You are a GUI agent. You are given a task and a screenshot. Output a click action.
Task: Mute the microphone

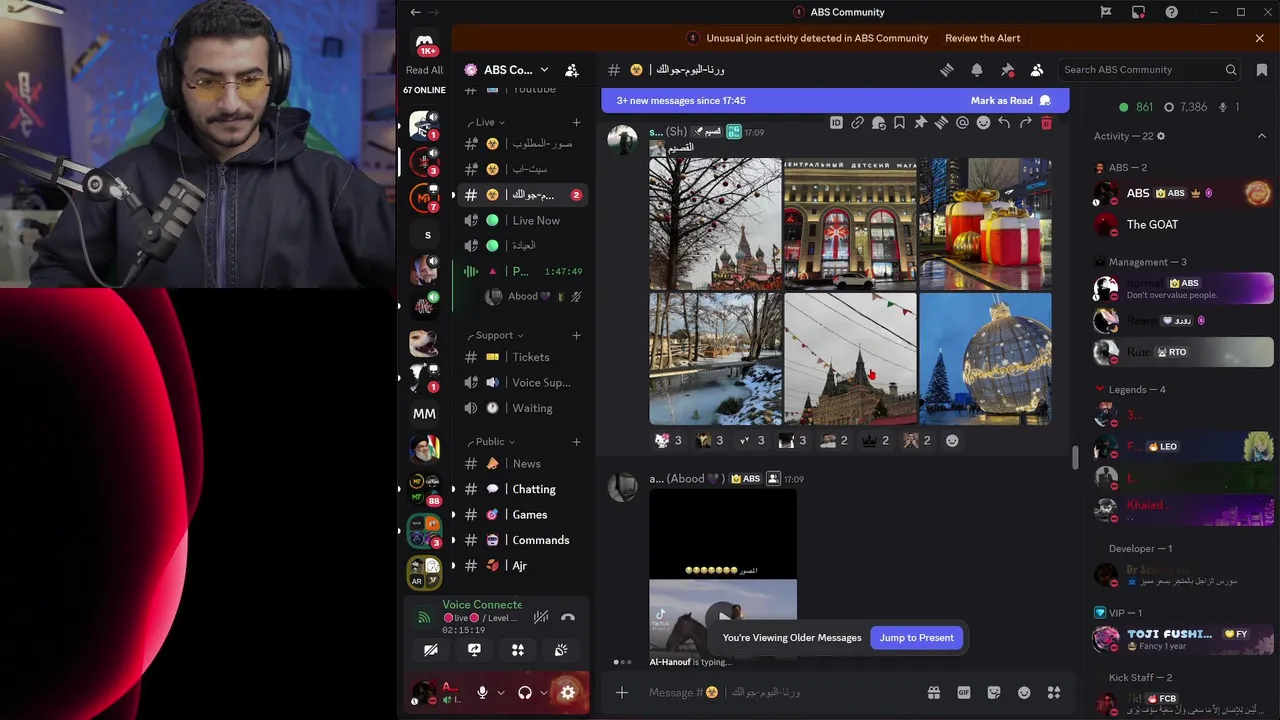pyautogui.click(x=482, y=692)
